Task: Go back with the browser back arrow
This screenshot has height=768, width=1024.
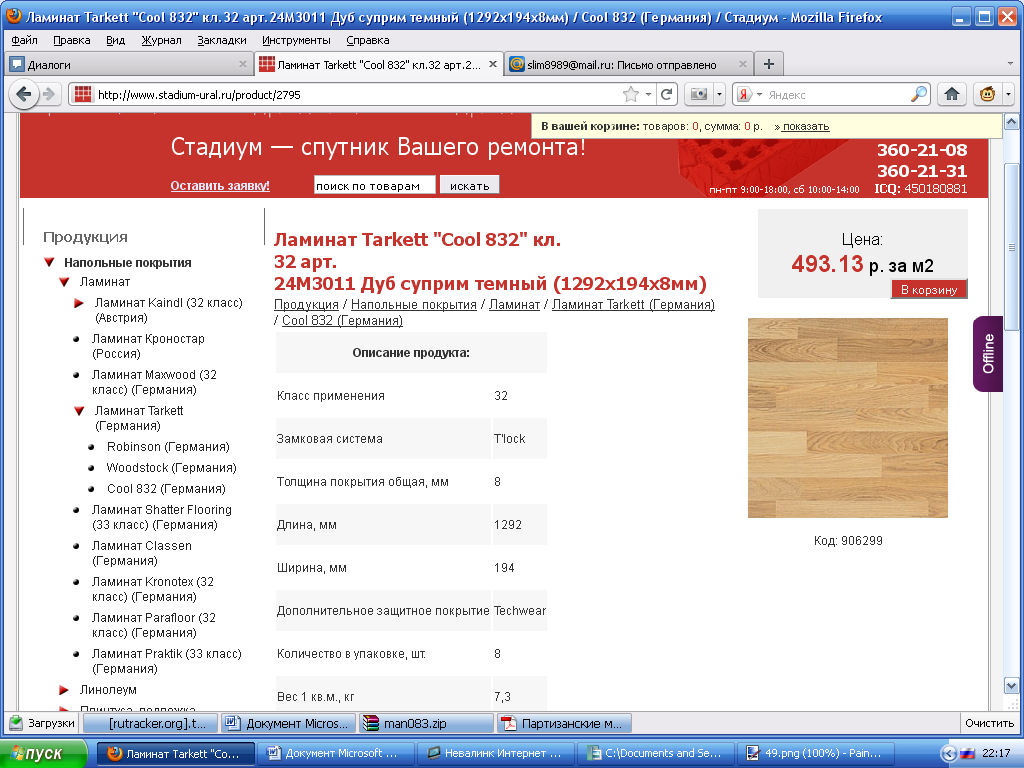Action: (23, 94)
